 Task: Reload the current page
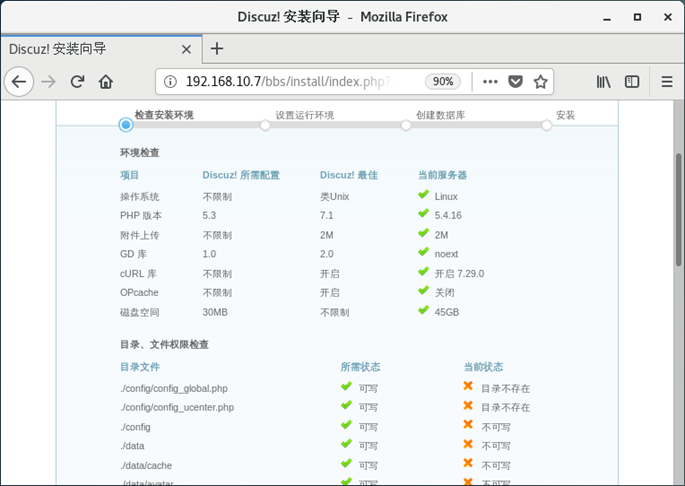(x=77, y=81)
